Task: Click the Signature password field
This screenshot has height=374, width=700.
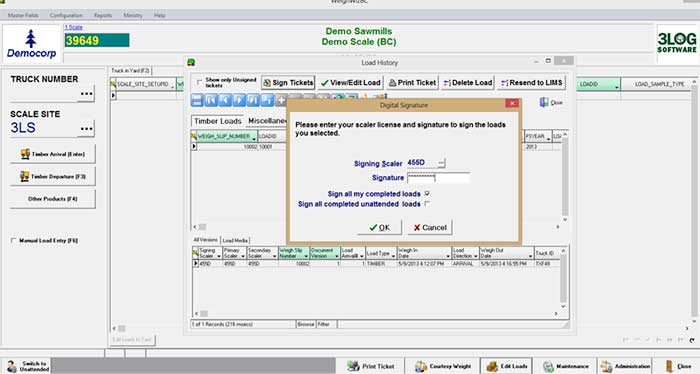Action: pos(438,178)
